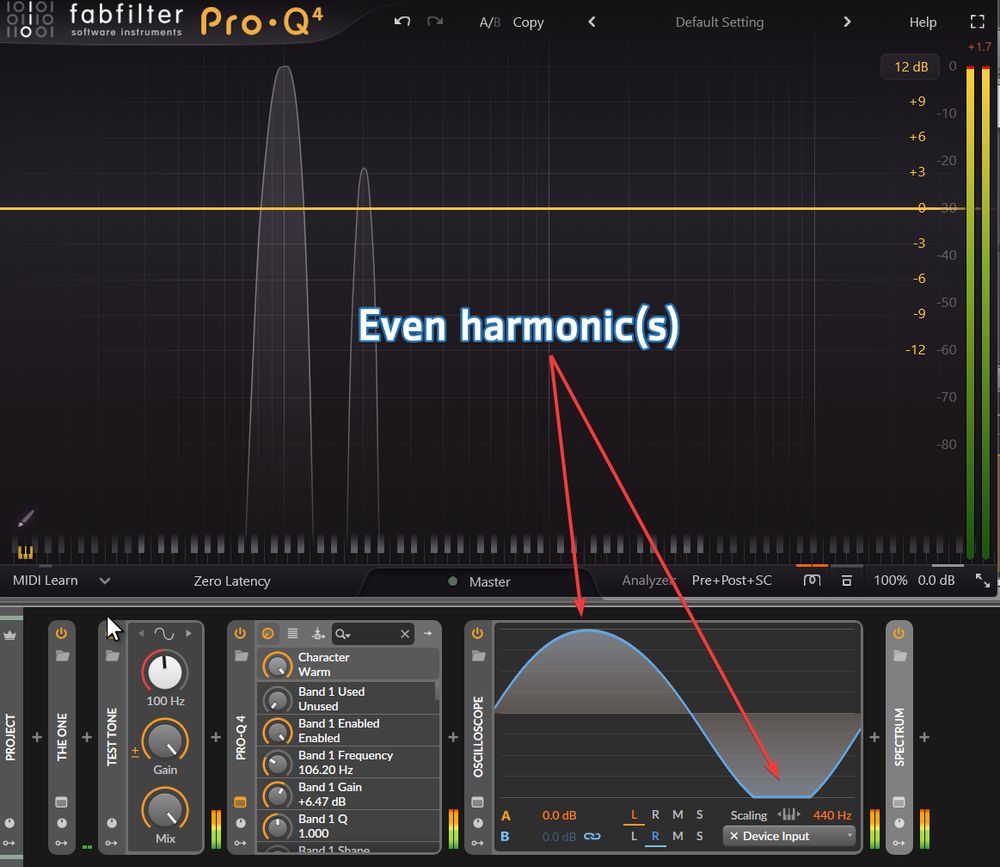Select the Band 1 Q parameter row
Image resolution: width=1000 pixels, height=867 pixels.
coord(348,826)
